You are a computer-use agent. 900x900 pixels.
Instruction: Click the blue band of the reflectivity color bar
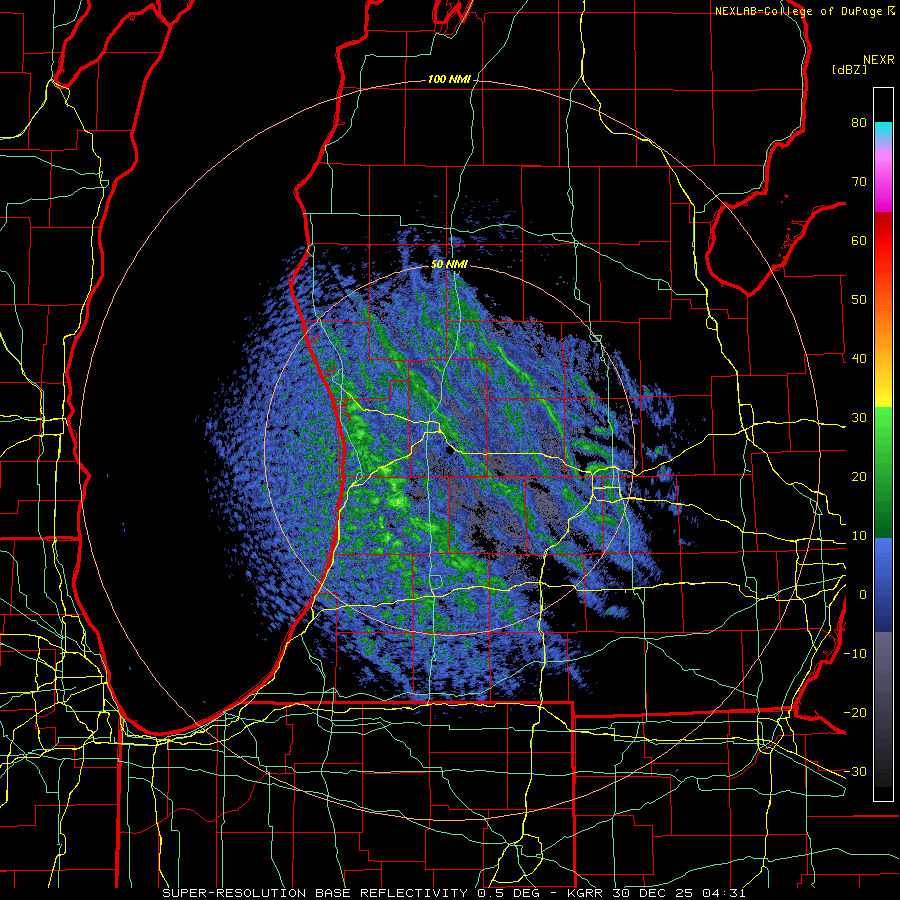883,585
